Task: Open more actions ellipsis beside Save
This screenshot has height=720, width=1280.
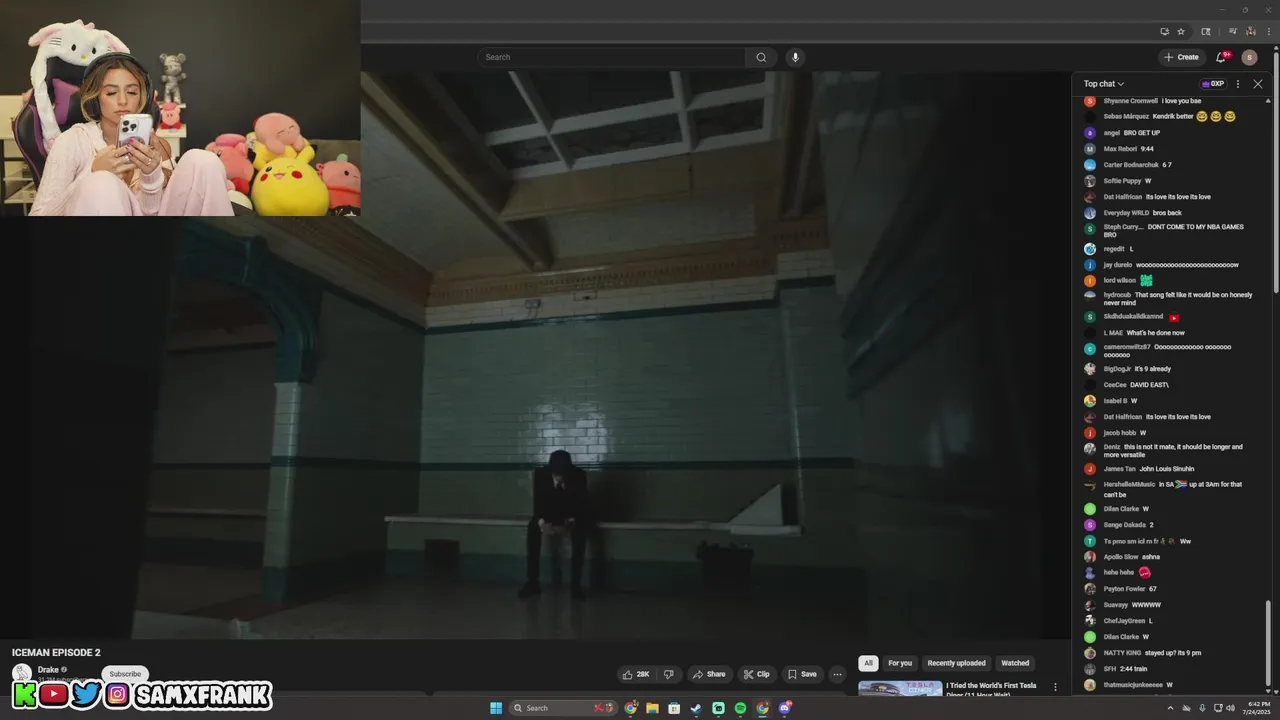Action: pyautogui.click(x=838, y=674)
